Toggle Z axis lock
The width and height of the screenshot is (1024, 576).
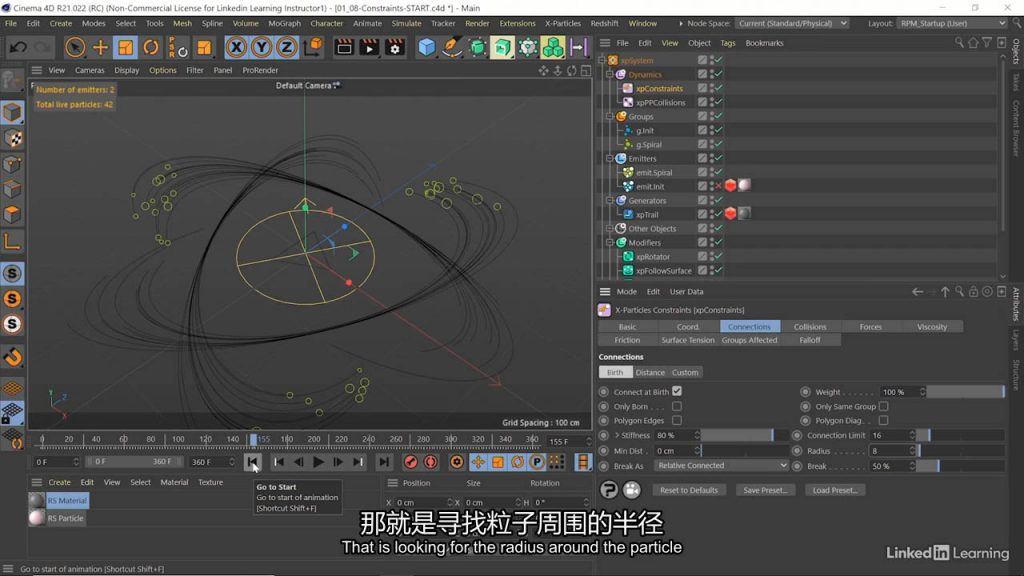(x=286, y=47)
